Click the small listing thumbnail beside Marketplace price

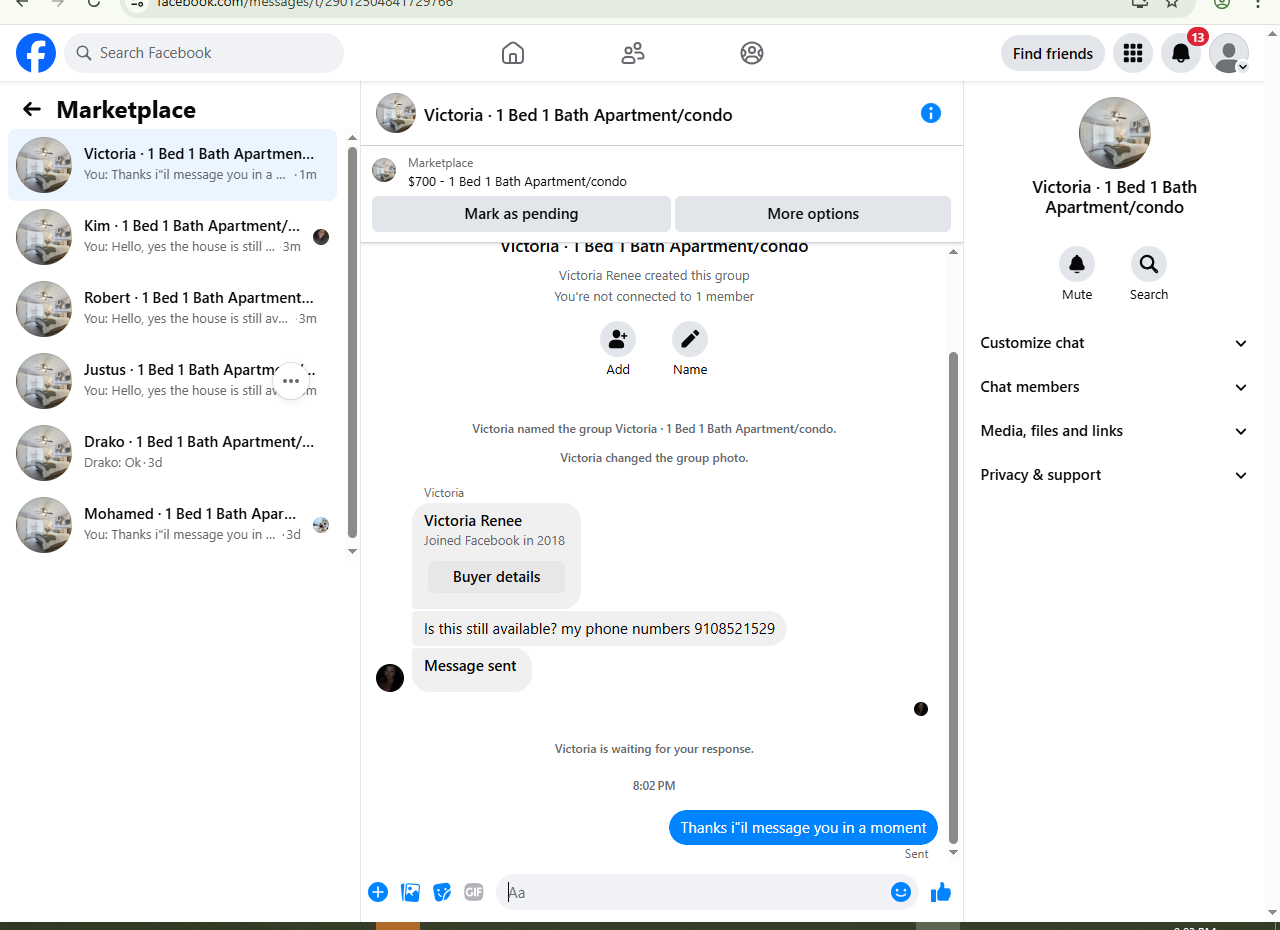pos(384,170)
